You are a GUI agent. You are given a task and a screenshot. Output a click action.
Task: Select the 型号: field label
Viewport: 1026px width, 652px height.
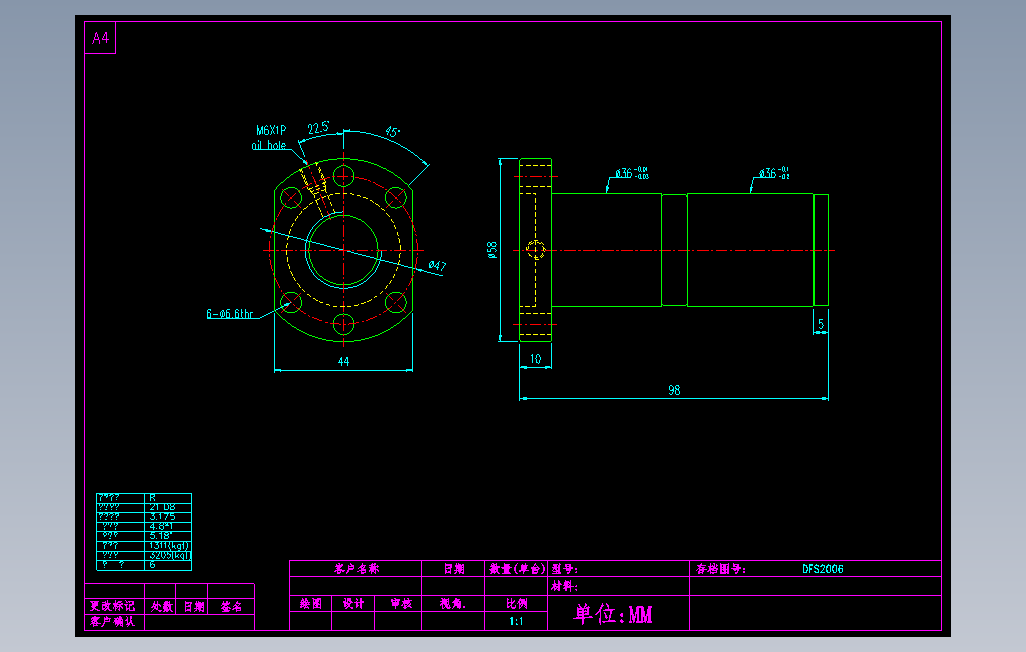tap(564, 569)
